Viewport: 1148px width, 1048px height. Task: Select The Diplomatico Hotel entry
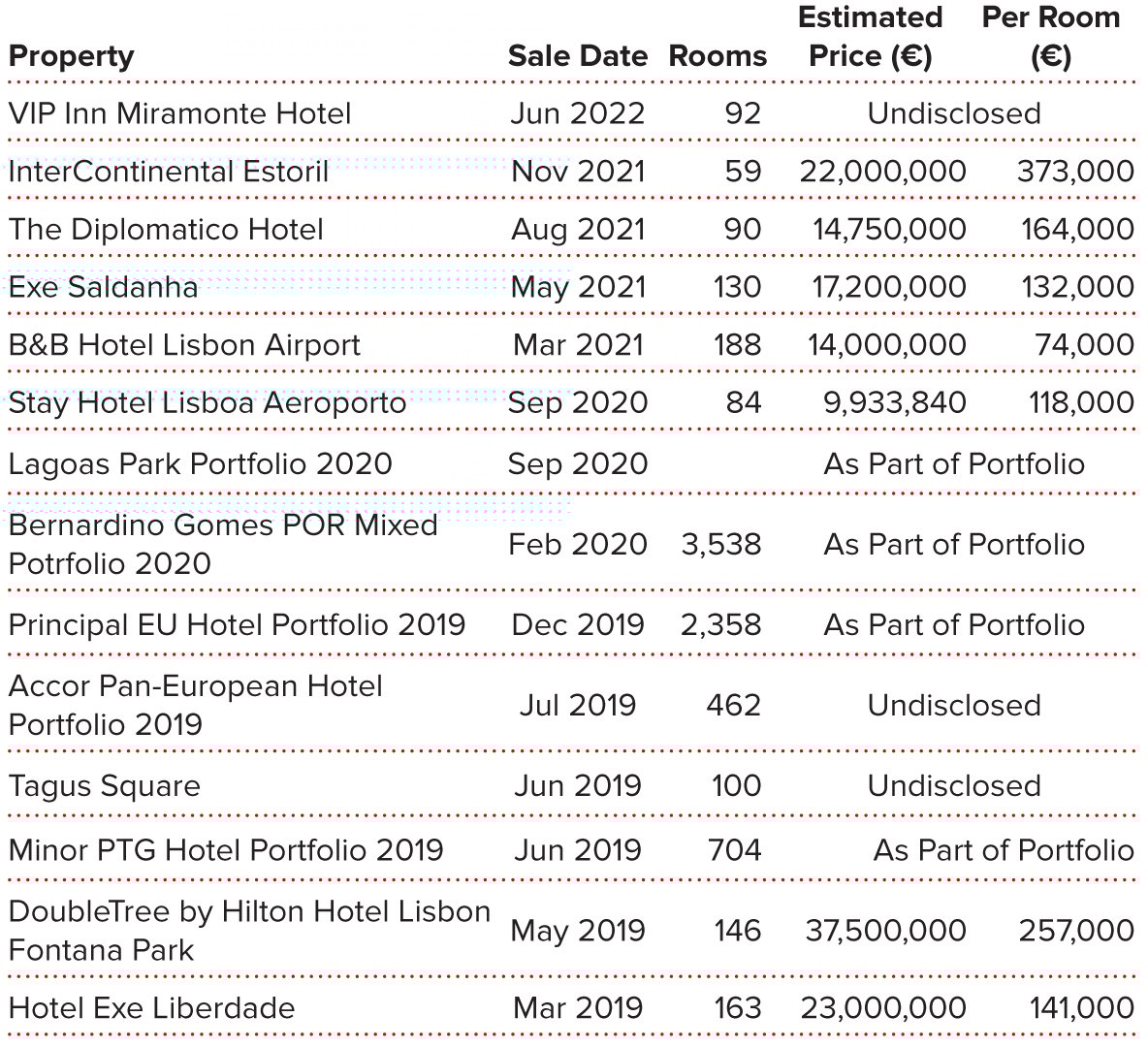[x=166, y=230]
